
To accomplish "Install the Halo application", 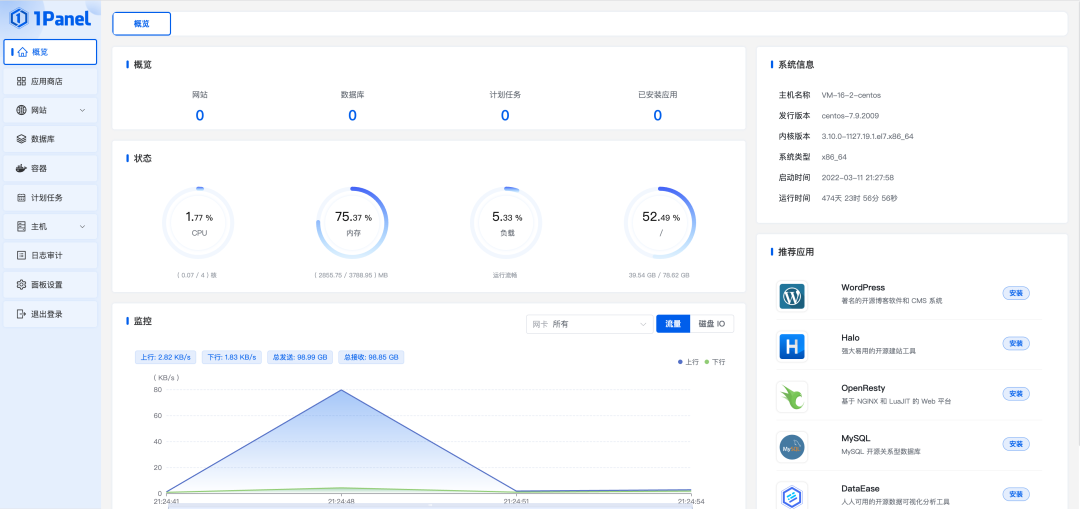I will [1015, 343].
